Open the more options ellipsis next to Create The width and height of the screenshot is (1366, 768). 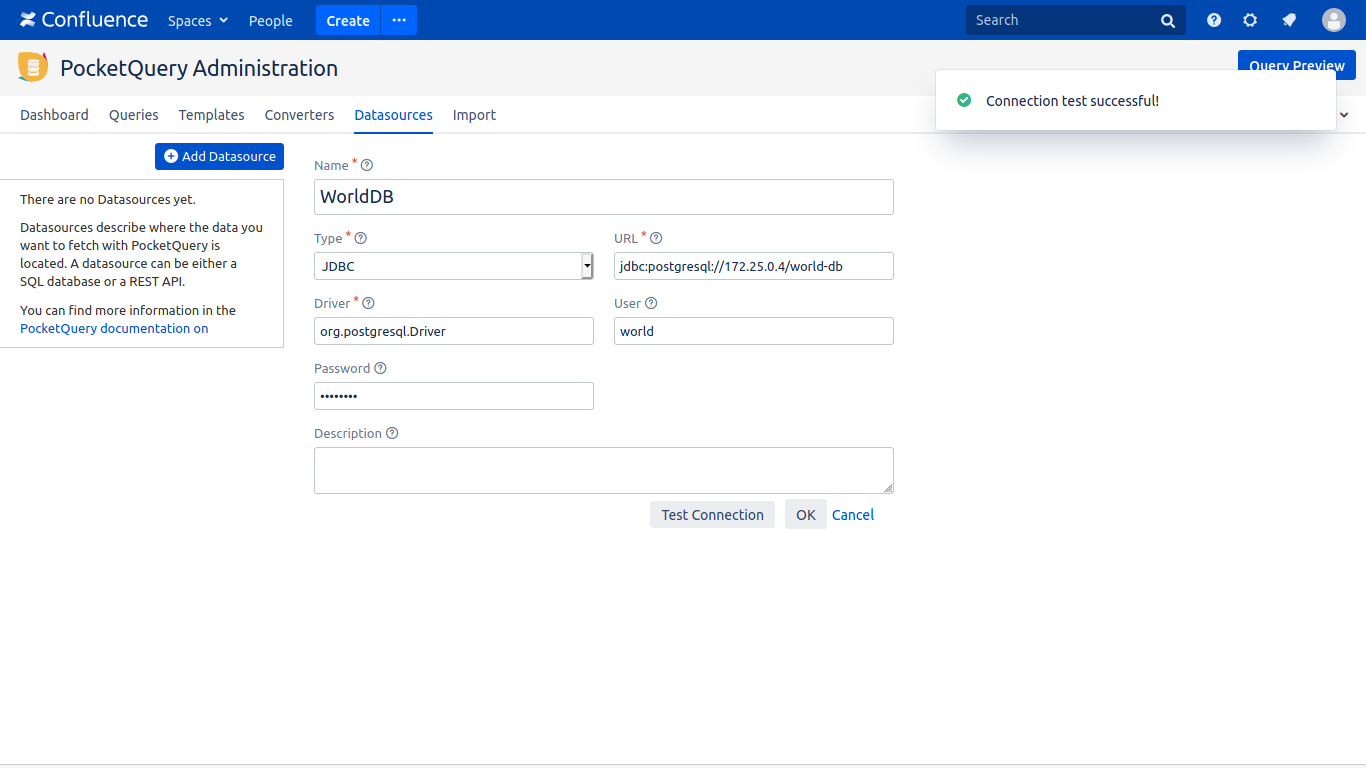399,20
